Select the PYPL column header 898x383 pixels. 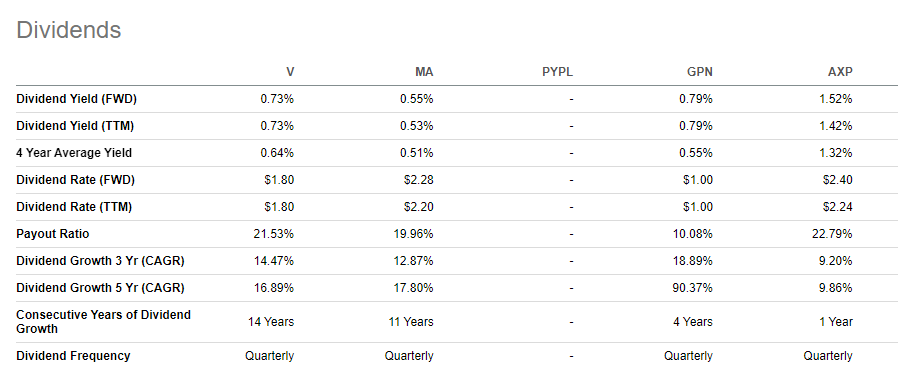(557, 72)
